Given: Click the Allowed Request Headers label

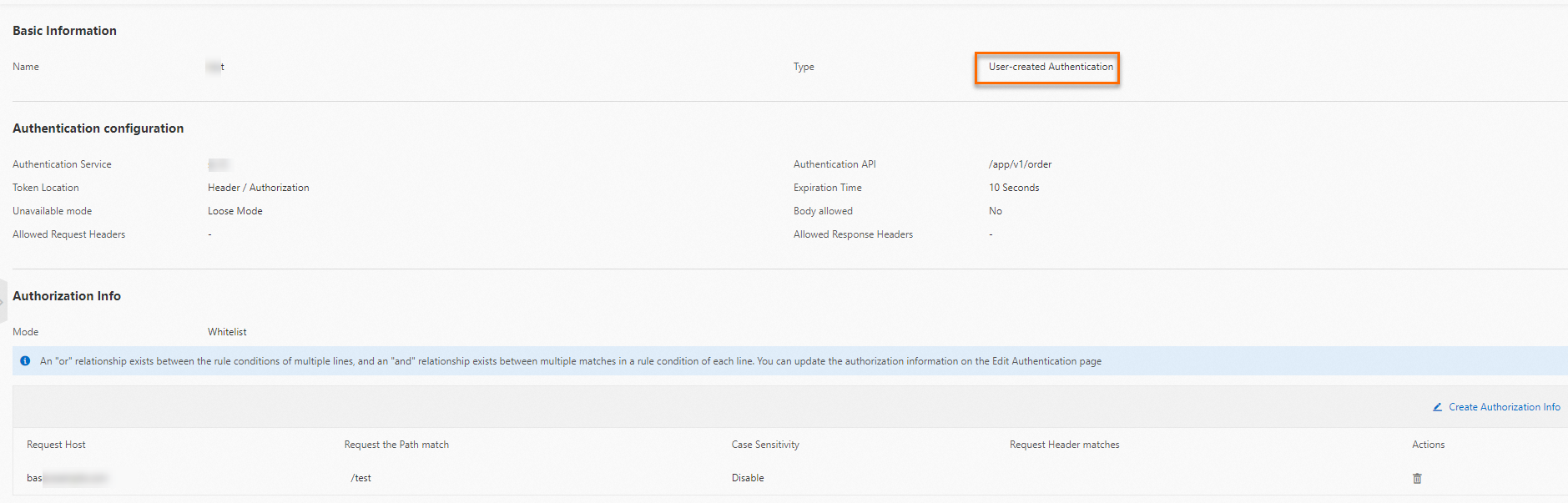Looking at the screenshot, I should [68, 234].
